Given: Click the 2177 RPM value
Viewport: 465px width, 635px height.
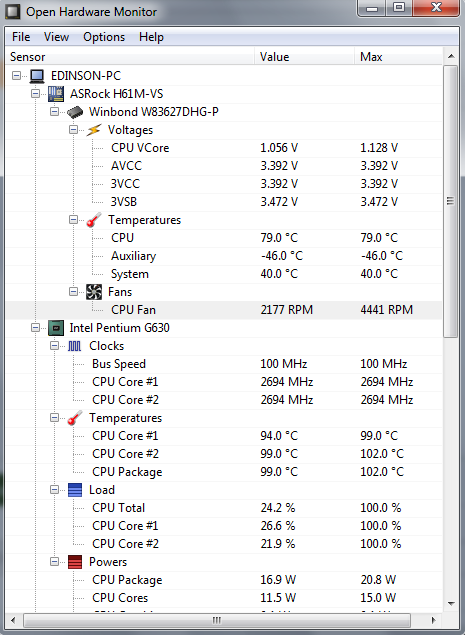Looking at the screenshot, I should tap(286, 310).
